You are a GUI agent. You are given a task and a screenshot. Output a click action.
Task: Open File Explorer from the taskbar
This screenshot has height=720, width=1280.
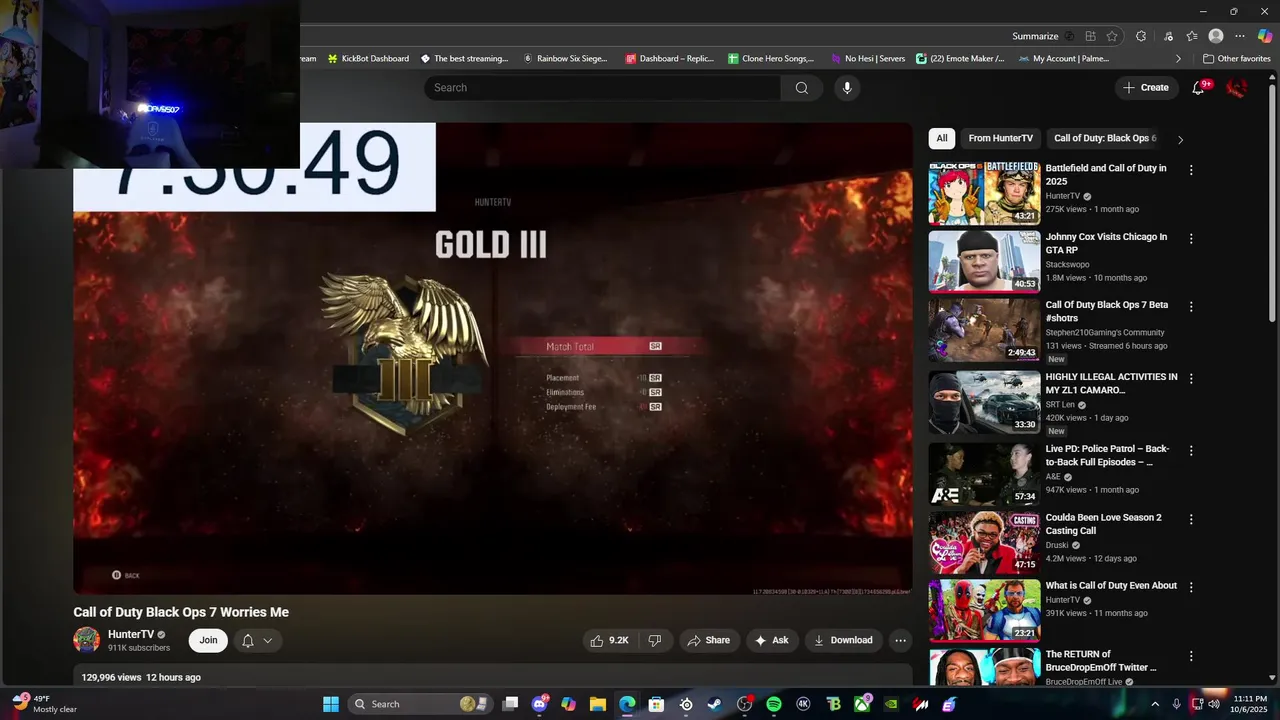pos(598,704)
